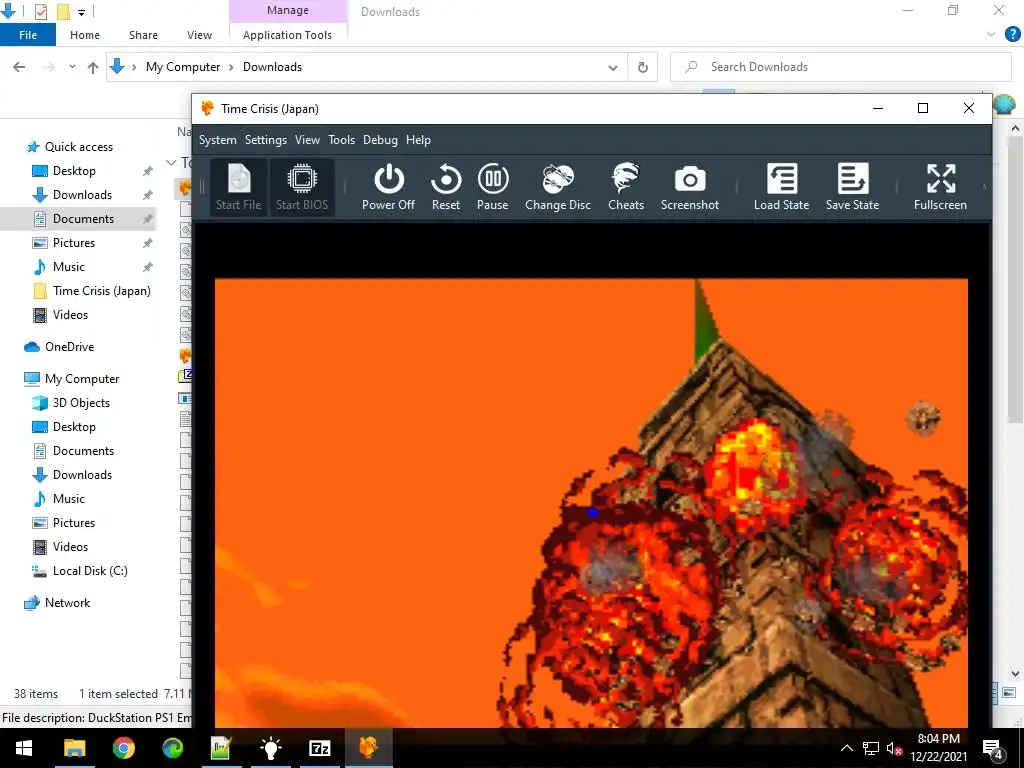This screenshot has height=768, width=1024.
Task: Open the Cheats toolbar button
Action: click(x=626, y=187)
